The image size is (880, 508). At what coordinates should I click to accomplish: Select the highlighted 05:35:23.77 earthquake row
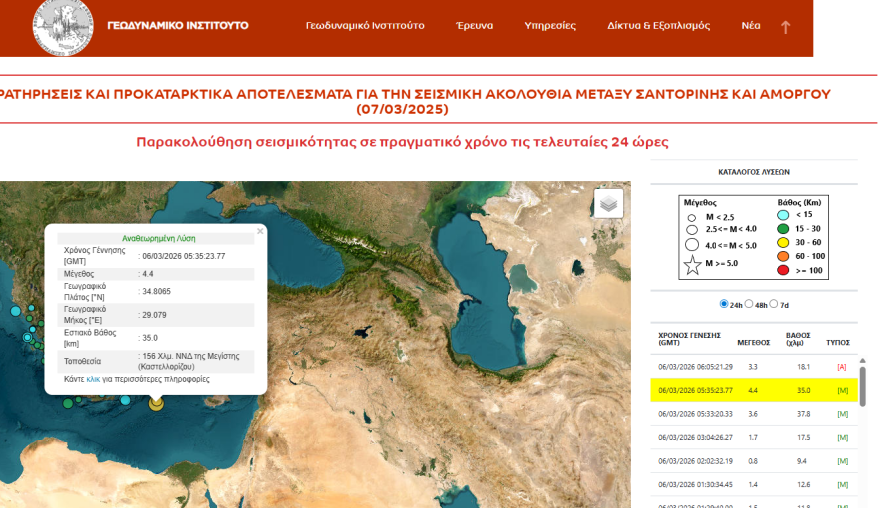pos(754,390)
